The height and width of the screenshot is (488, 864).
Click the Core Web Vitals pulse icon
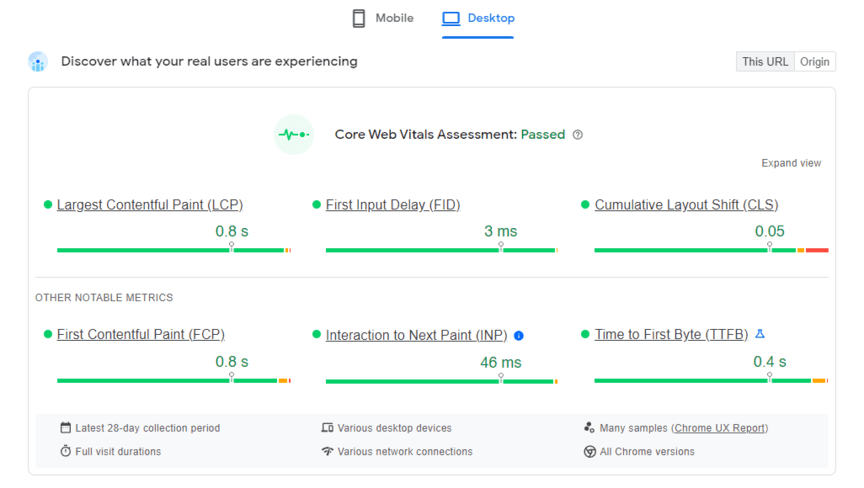tap(294, 135)
